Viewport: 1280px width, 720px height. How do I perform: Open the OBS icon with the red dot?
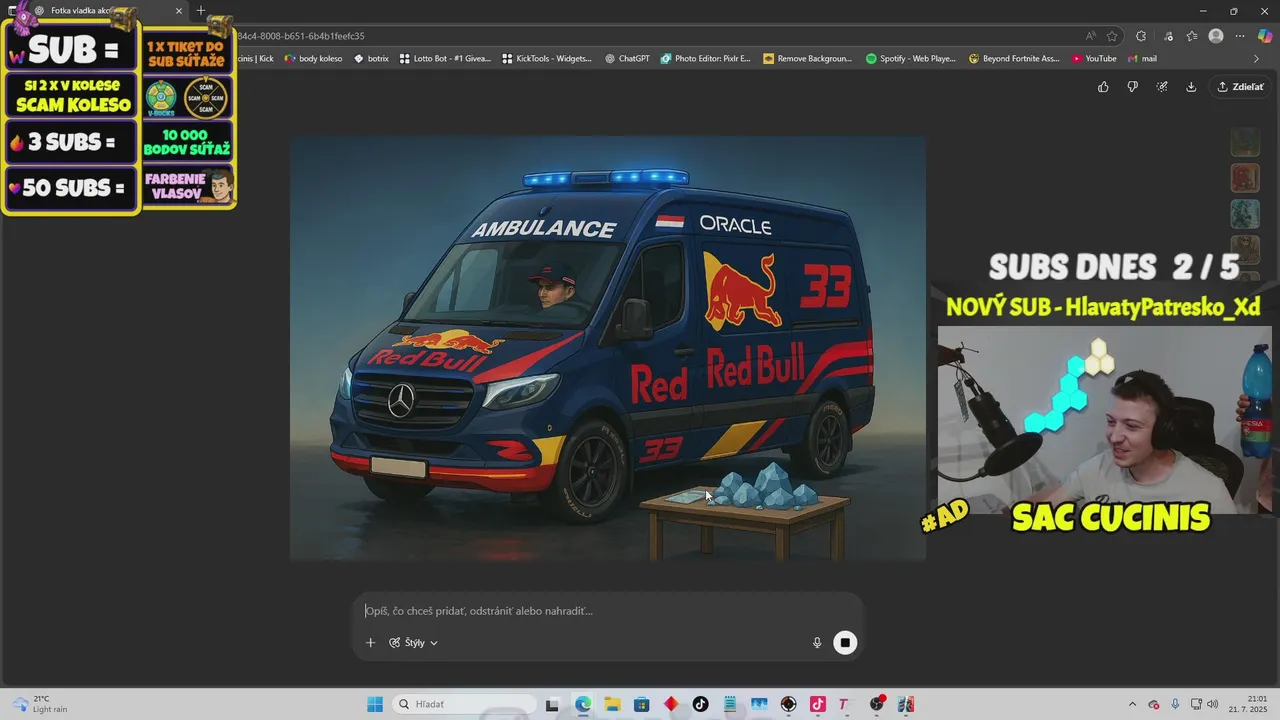click(x=877, y=704)
